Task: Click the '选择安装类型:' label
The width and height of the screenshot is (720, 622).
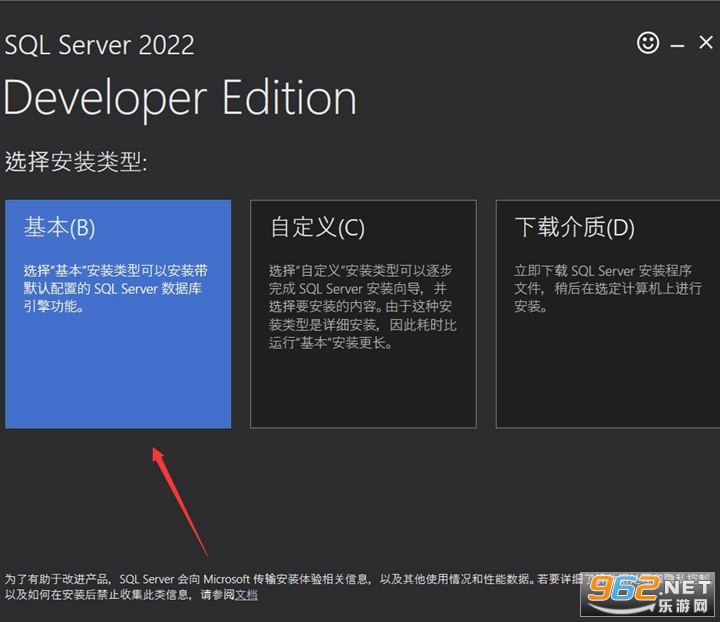Action: click(76, 162)
